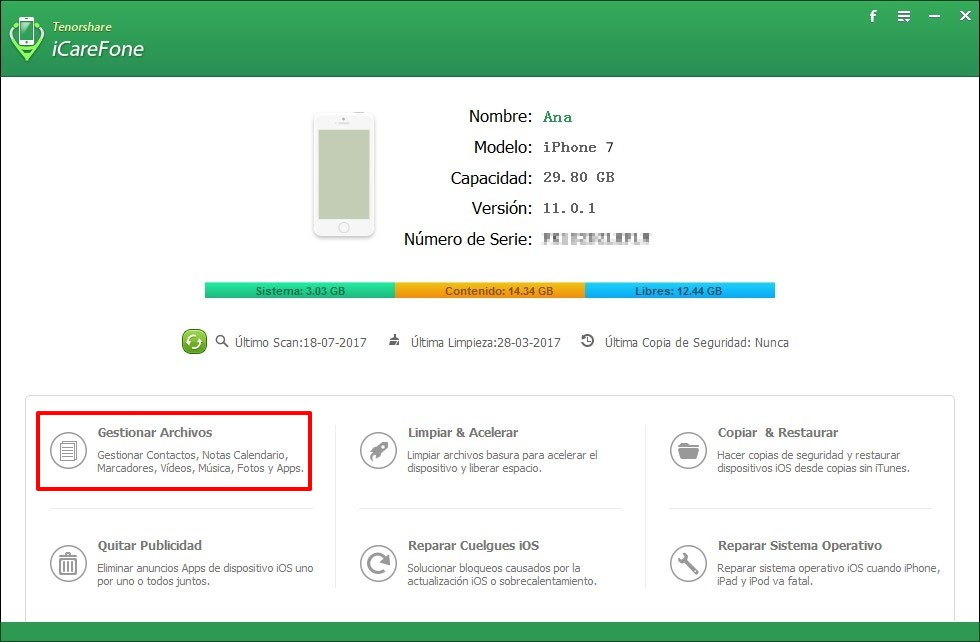Image resolution: width=980 pixels, height=642 pixels.
Task: Click the model value iPhone 7
Action: (x=578, y=148)
